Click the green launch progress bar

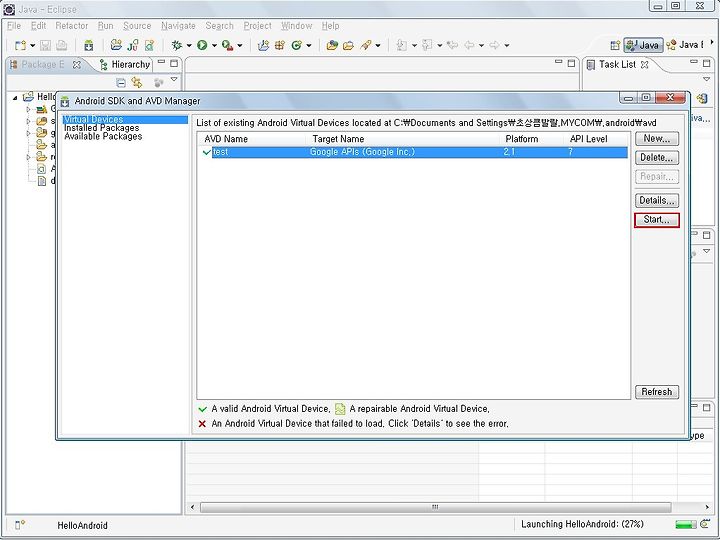click(x=686, y=524)
